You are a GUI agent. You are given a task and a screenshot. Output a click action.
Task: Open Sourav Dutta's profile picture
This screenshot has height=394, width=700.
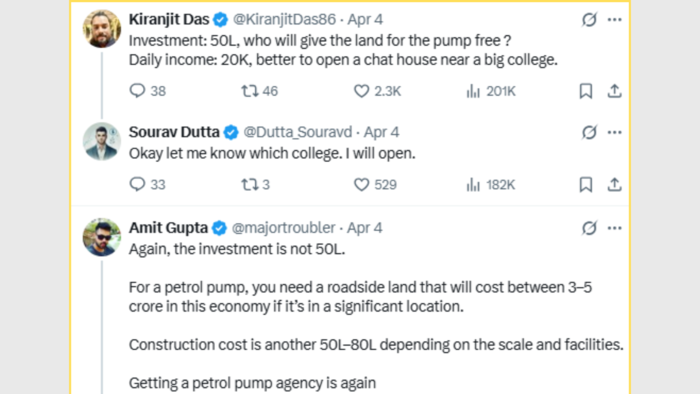[102, 141]
